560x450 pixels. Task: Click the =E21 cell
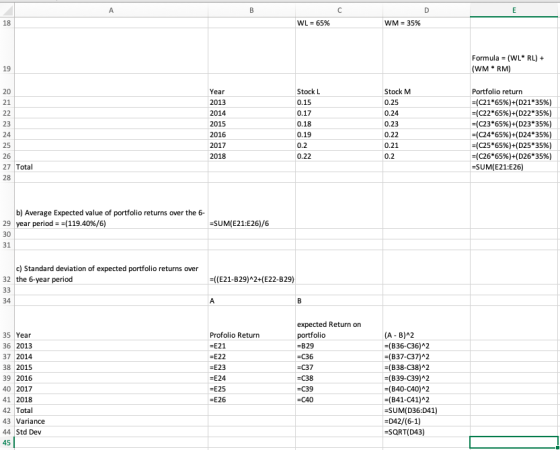coord(252,346)
